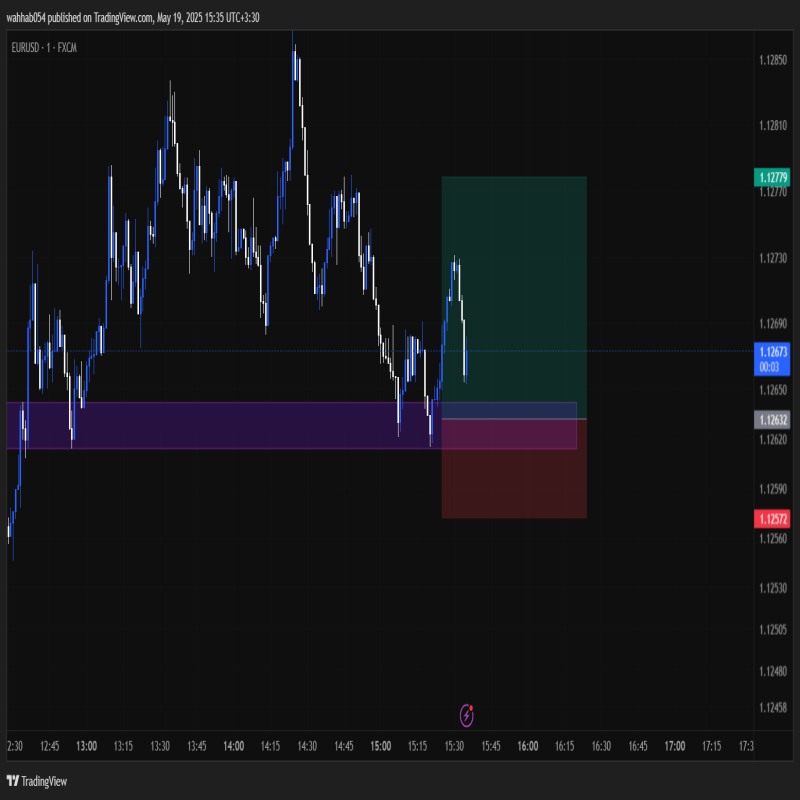
Task: Select the purple demand zone rectangle
Action: (291, 426)
